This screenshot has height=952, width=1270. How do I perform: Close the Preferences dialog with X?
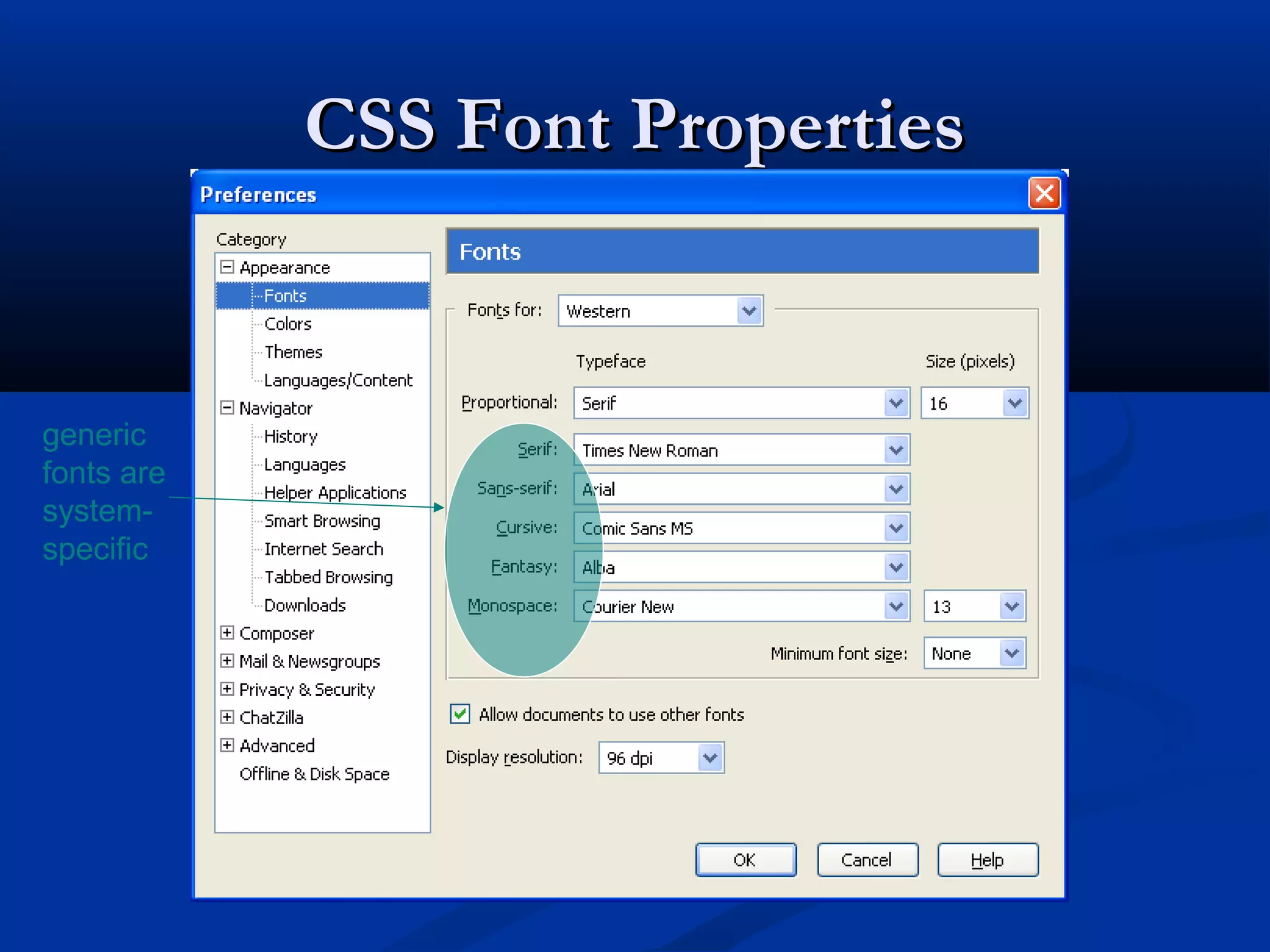(1044, 194)
